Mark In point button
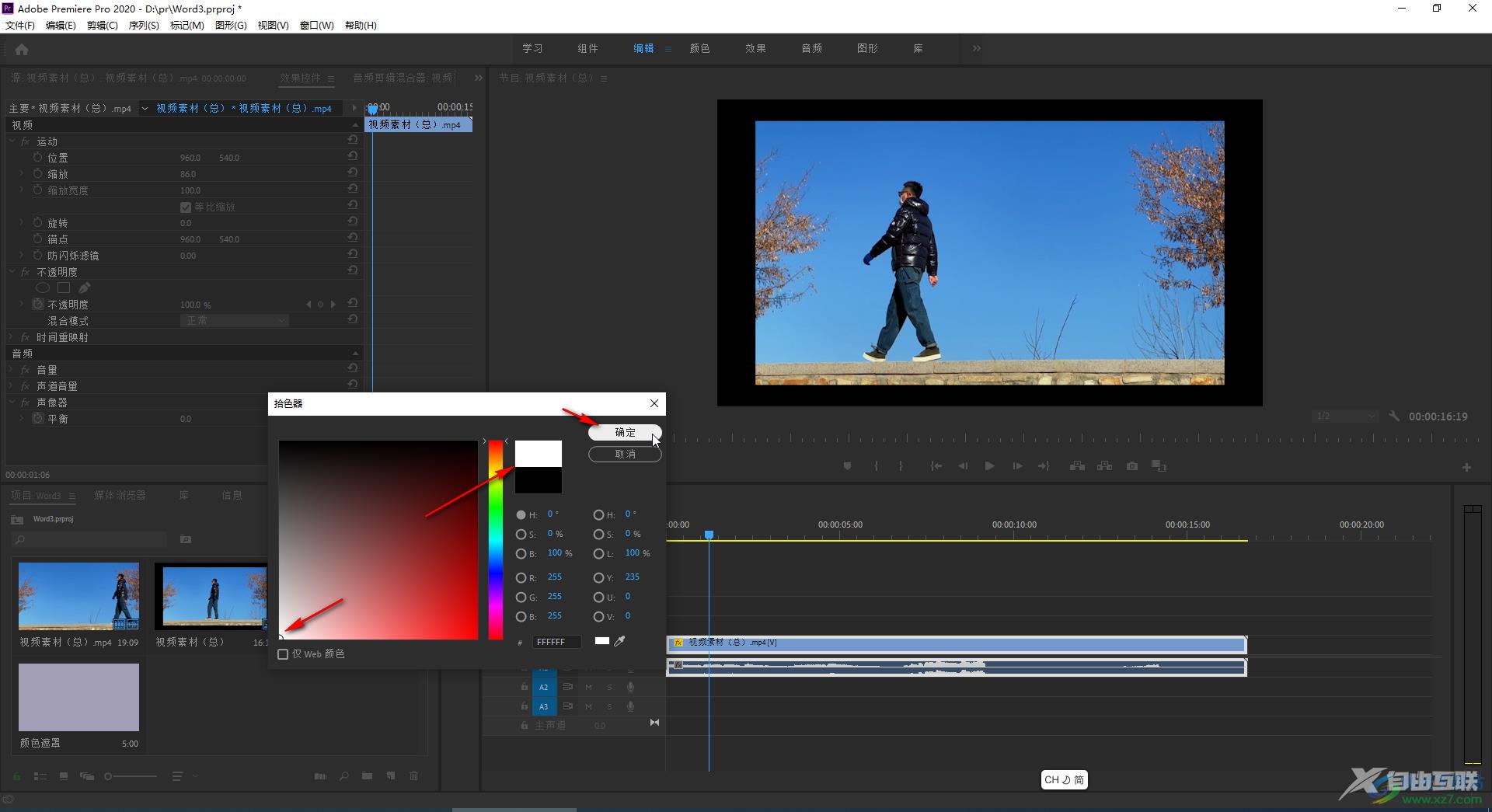Image resolution: width=1492 pixels, height=812 pixels. click(x=876, y=466)
